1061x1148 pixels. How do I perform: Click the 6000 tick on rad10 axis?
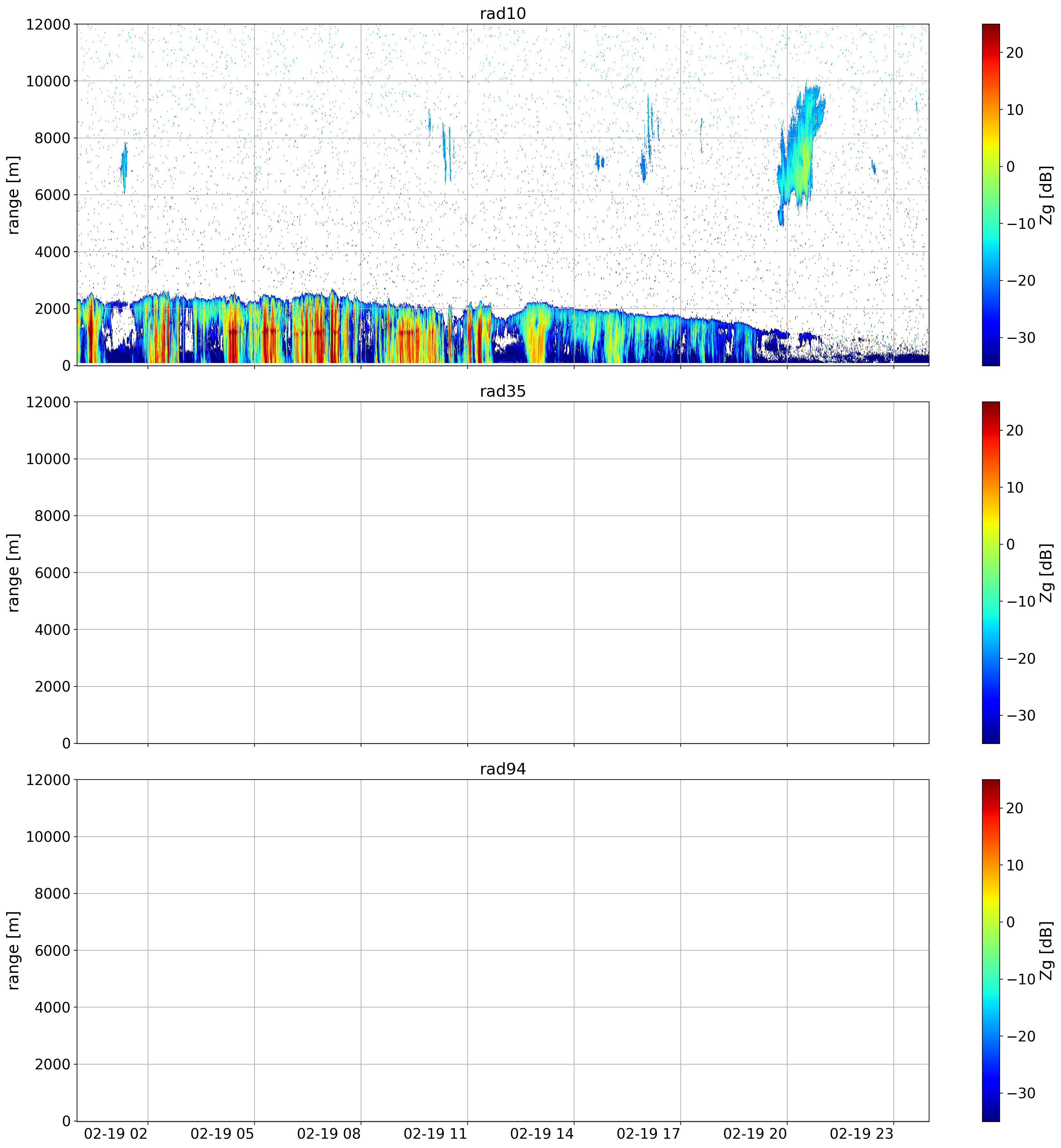(52, 195)
